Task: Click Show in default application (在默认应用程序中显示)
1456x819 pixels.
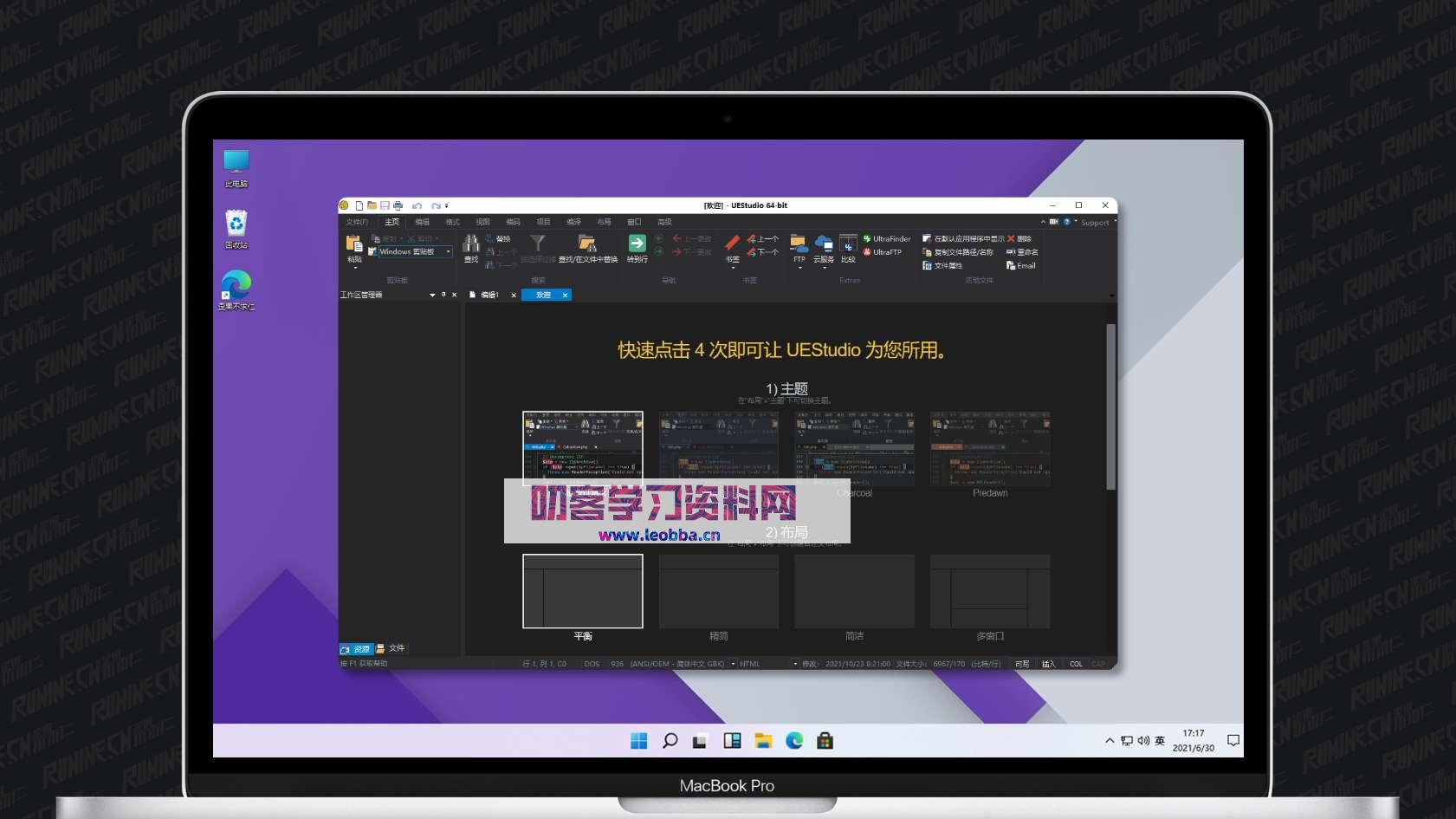Action: point(963,238)
